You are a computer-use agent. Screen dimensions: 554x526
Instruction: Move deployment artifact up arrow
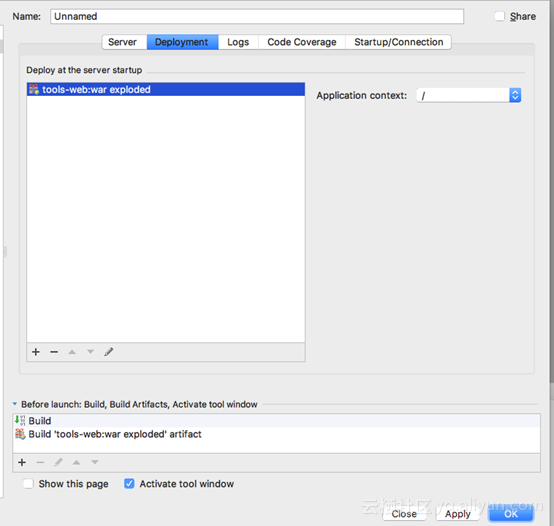(72, 352)
